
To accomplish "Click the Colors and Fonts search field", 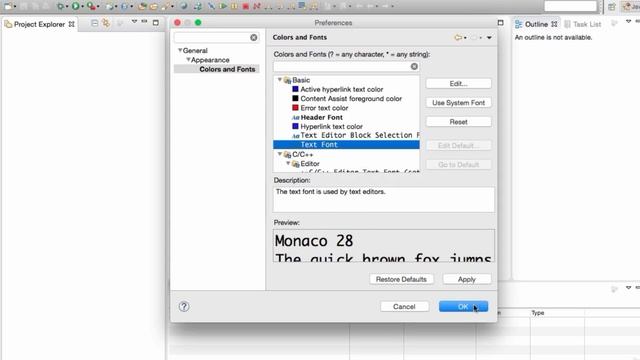I will click(343, 67).
